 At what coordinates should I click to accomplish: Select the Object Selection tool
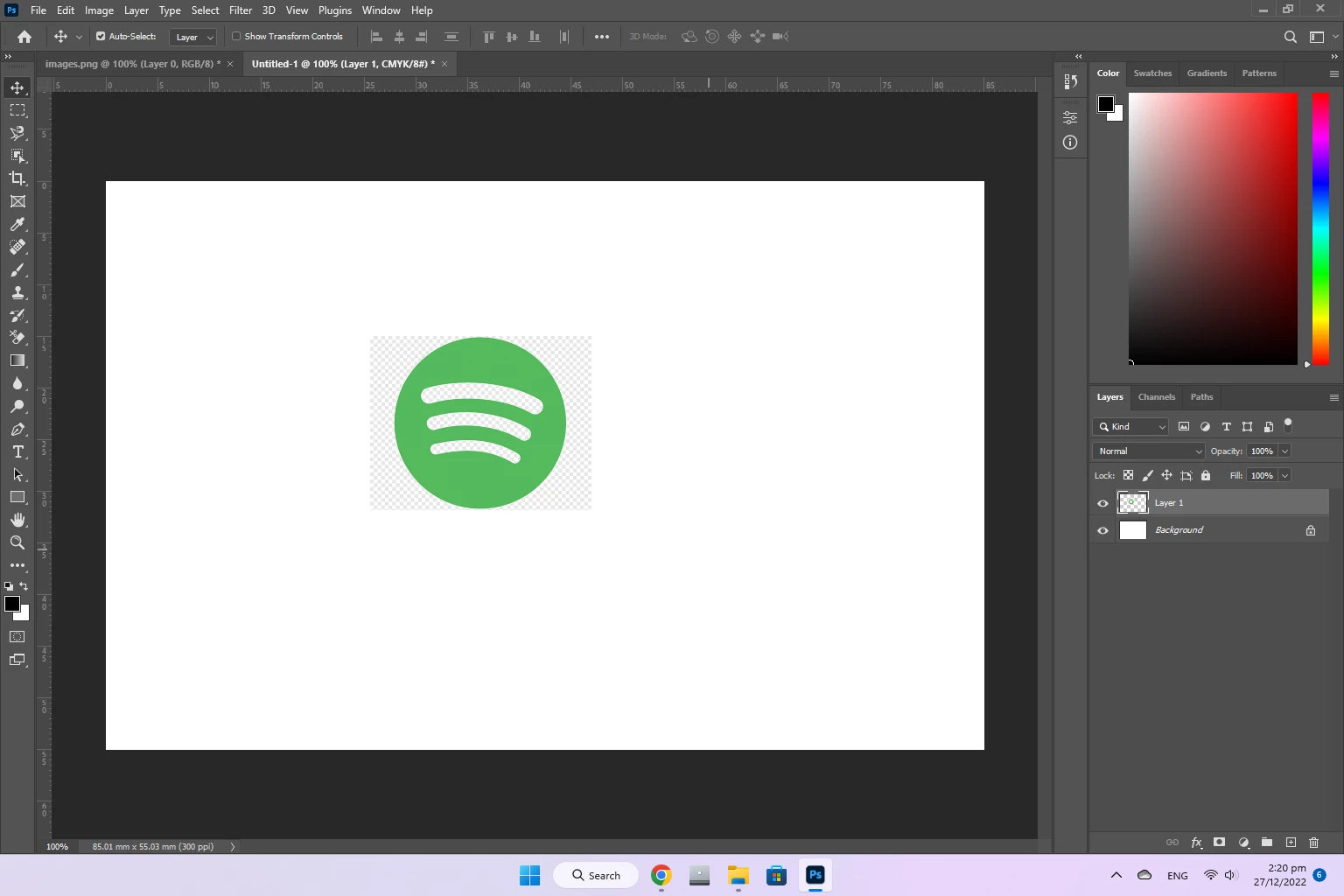[x=17, y=156]
